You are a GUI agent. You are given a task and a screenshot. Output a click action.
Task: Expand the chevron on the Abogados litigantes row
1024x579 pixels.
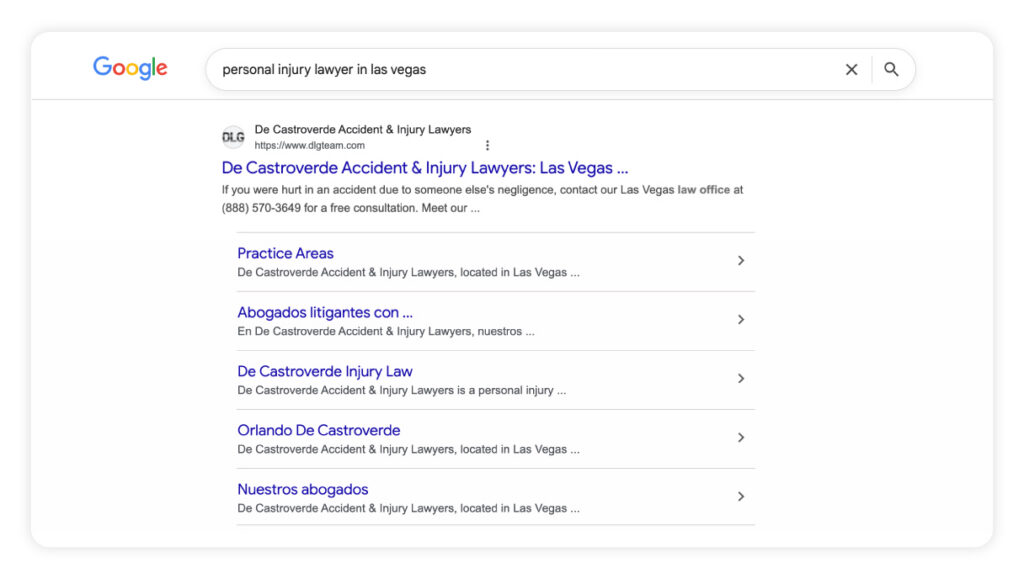741,320
